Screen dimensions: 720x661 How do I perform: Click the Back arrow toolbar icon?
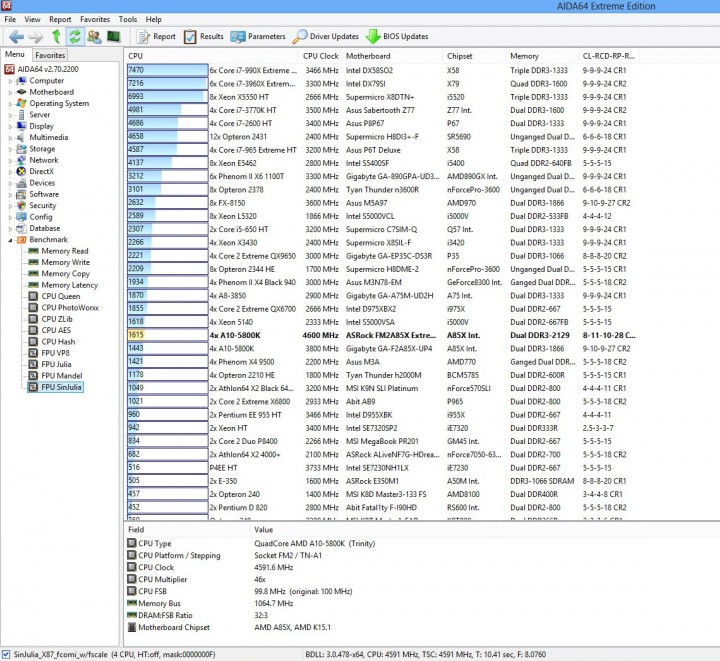[16, 37]
